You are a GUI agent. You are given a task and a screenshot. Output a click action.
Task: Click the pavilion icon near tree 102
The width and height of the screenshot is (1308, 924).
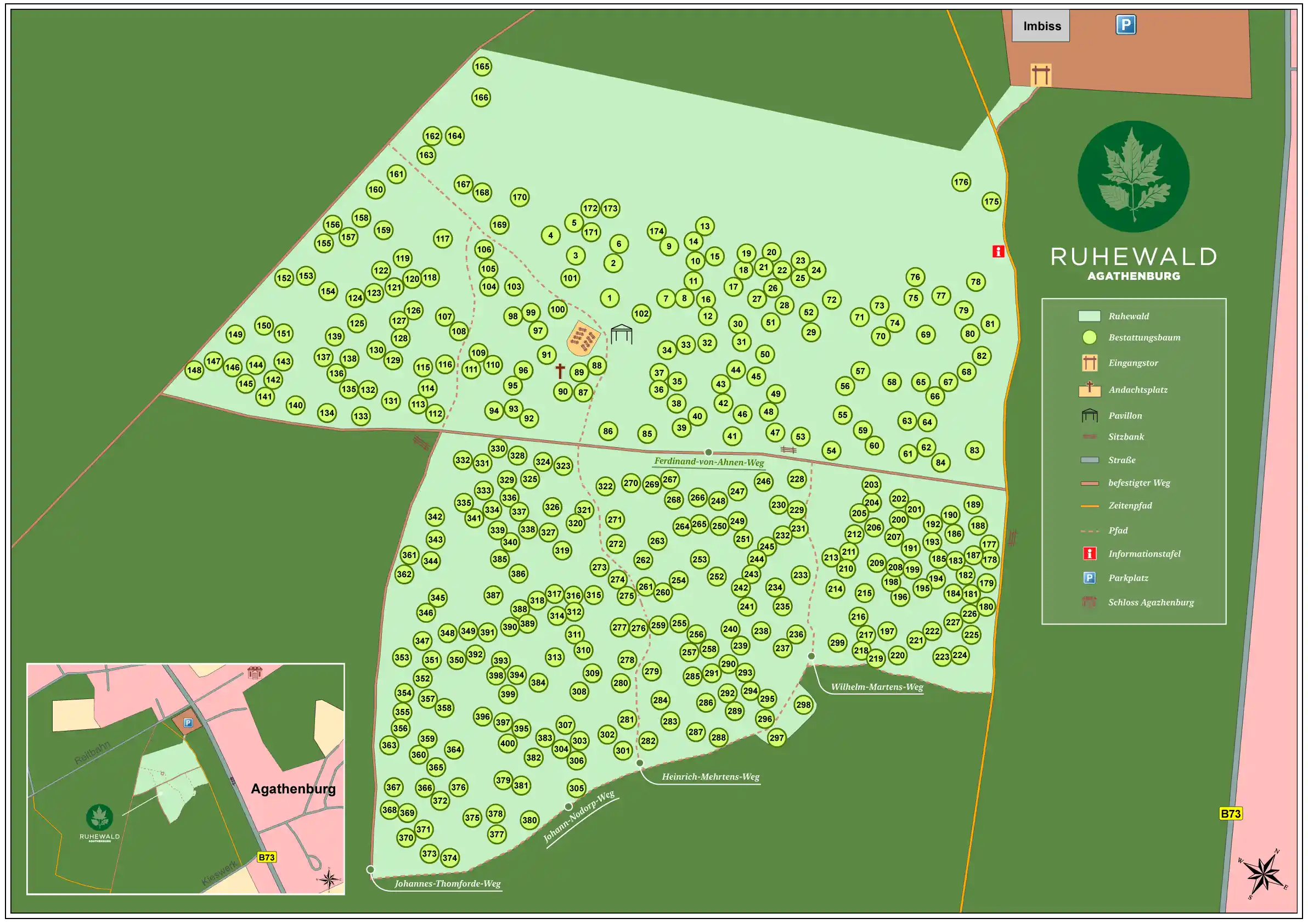coord(621,334)
